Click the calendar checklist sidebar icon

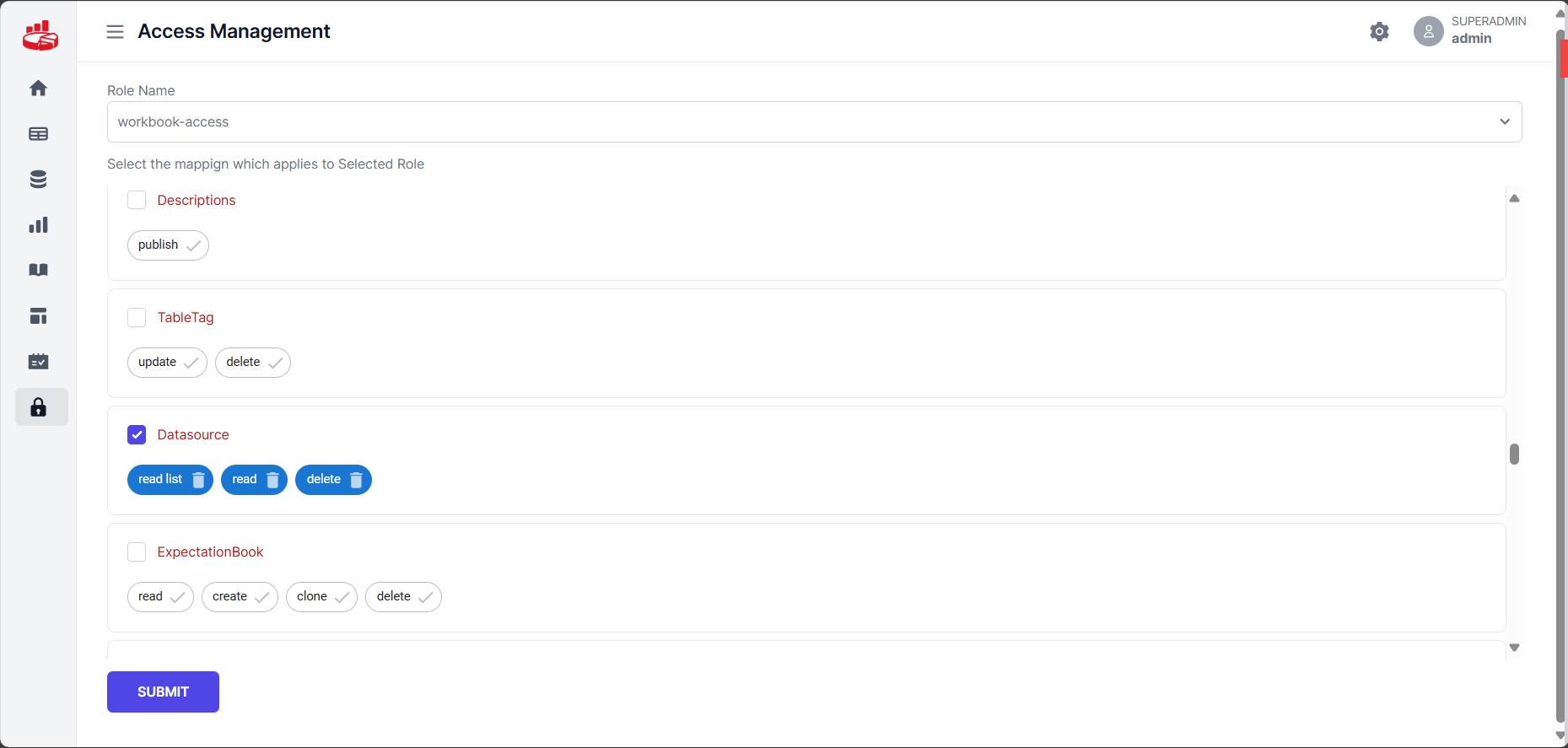pos(38,362)
